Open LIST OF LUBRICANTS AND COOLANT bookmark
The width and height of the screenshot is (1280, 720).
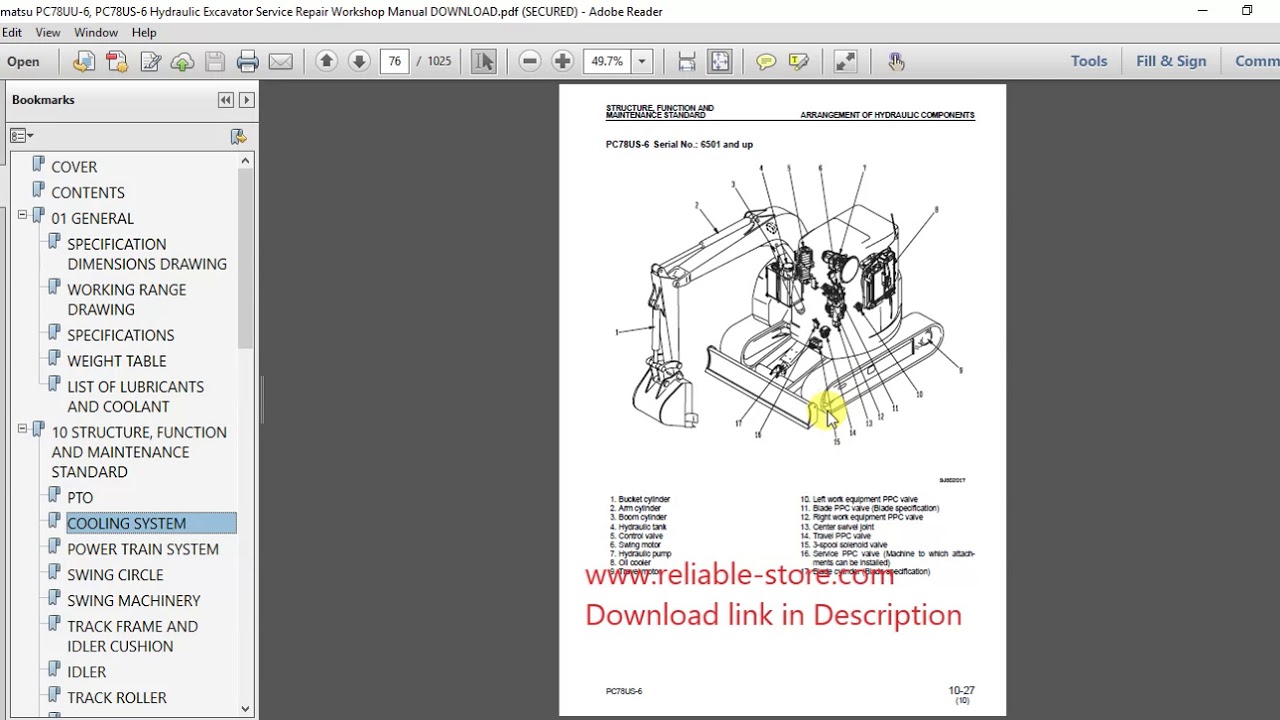(x=135, y=397)
